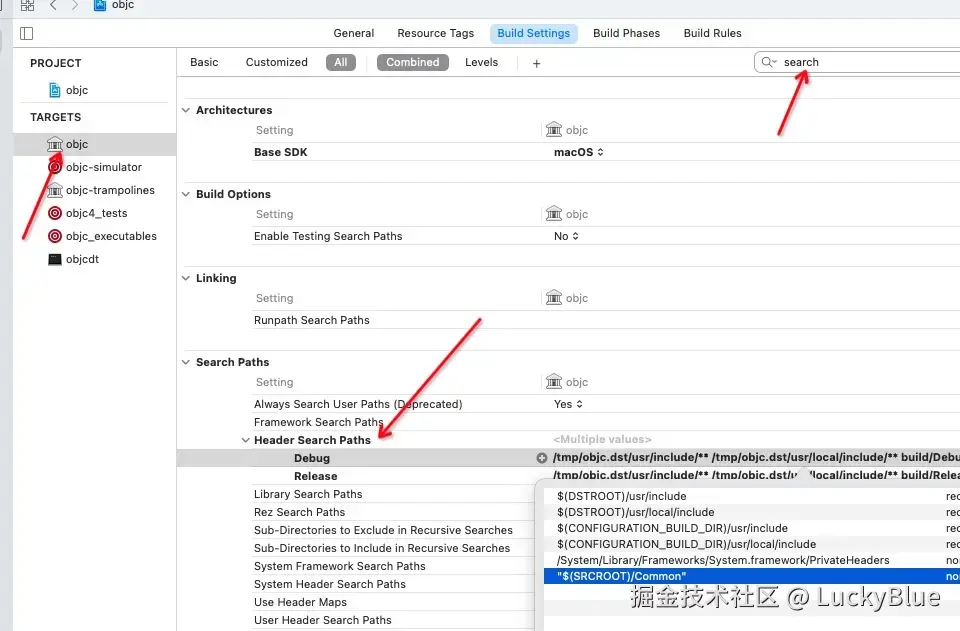Click the forward navigation arrow

[x=75, y=6]
